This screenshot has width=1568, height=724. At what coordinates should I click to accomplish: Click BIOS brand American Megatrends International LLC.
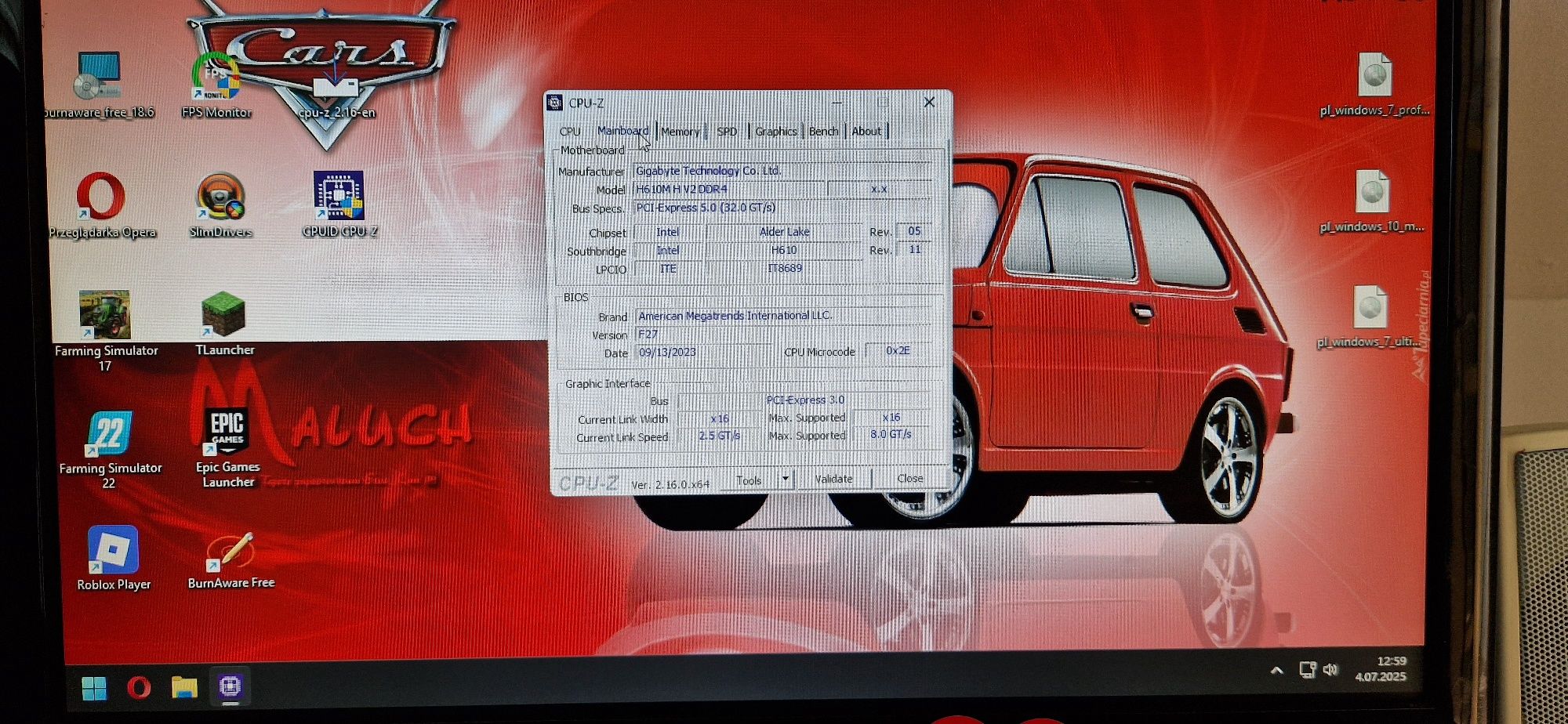tap(782, 316)
